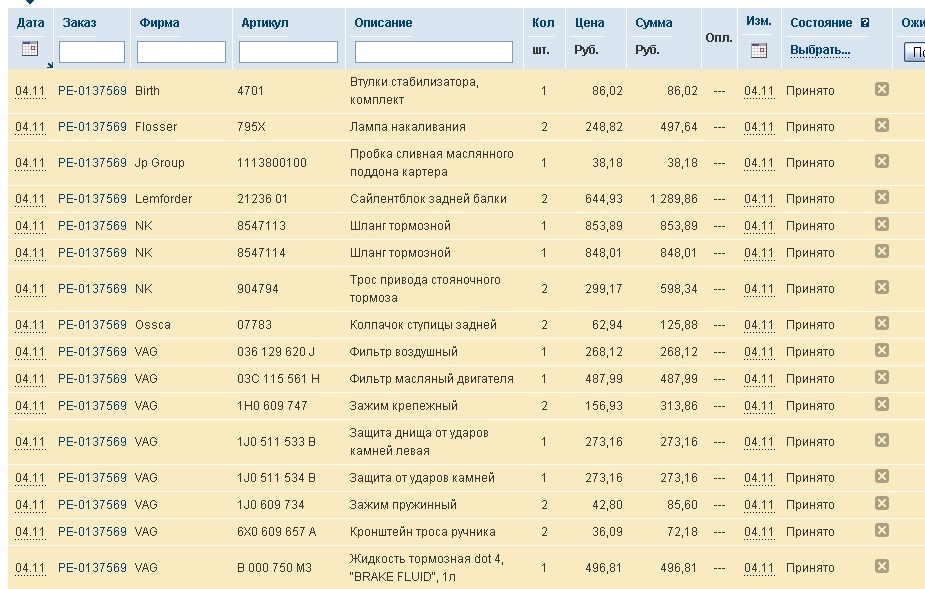Sort table by Фирма column
Screen dimensions: 925x589
coord(160,22)
